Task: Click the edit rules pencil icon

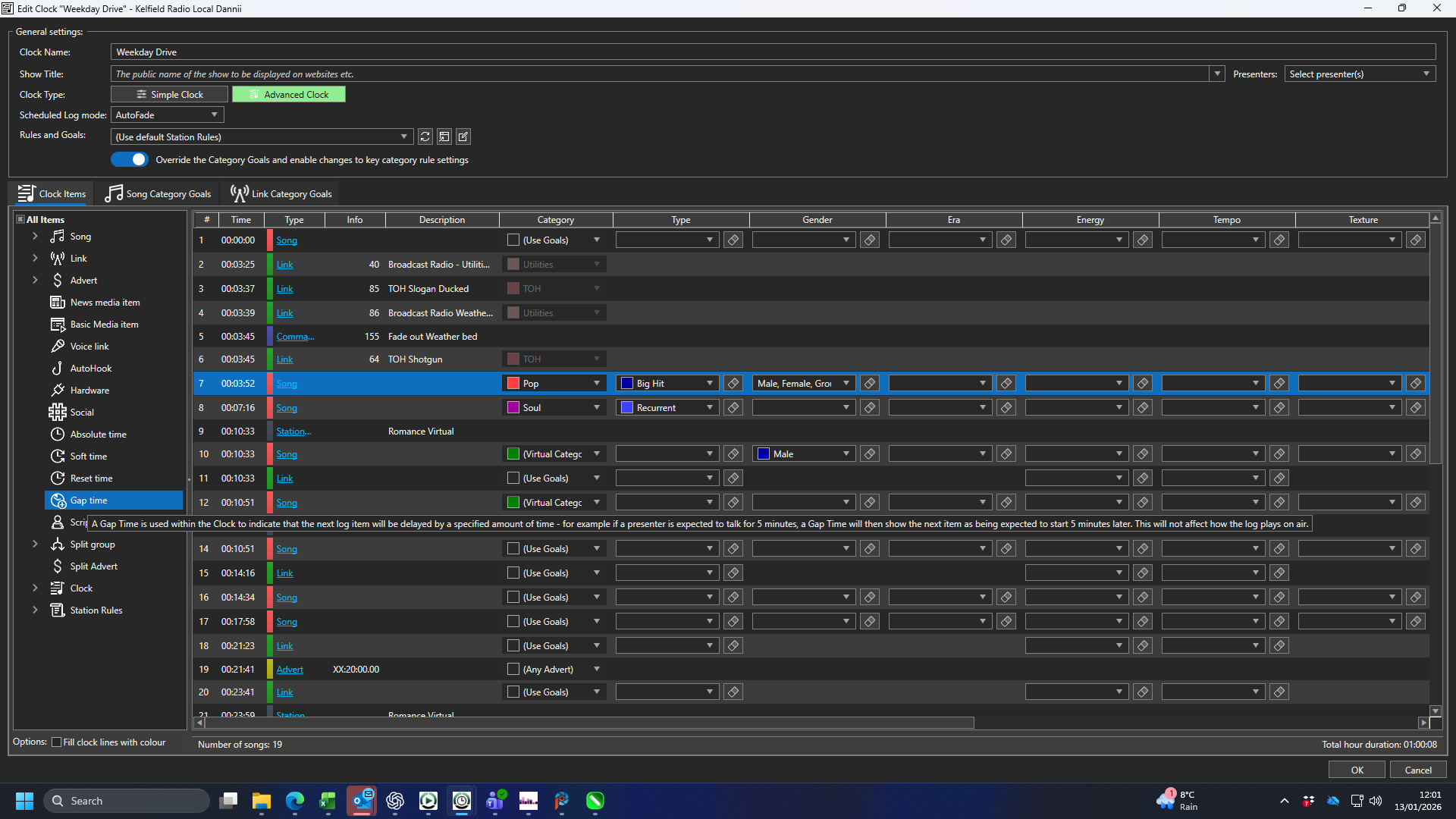Action: coord(463,137)
